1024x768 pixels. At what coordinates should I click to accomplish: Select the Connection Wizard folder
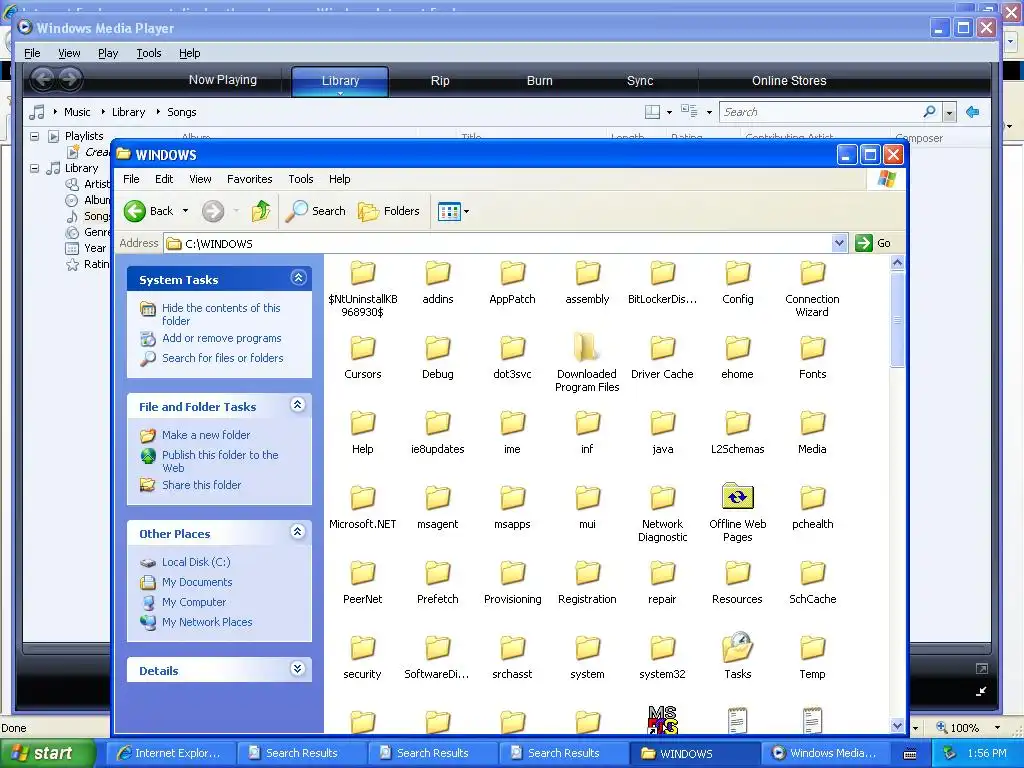point(812,289)
